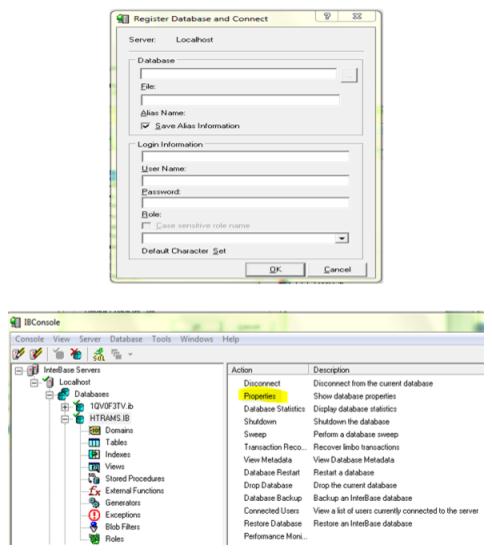Click the database file path input field

pos(238,74)
